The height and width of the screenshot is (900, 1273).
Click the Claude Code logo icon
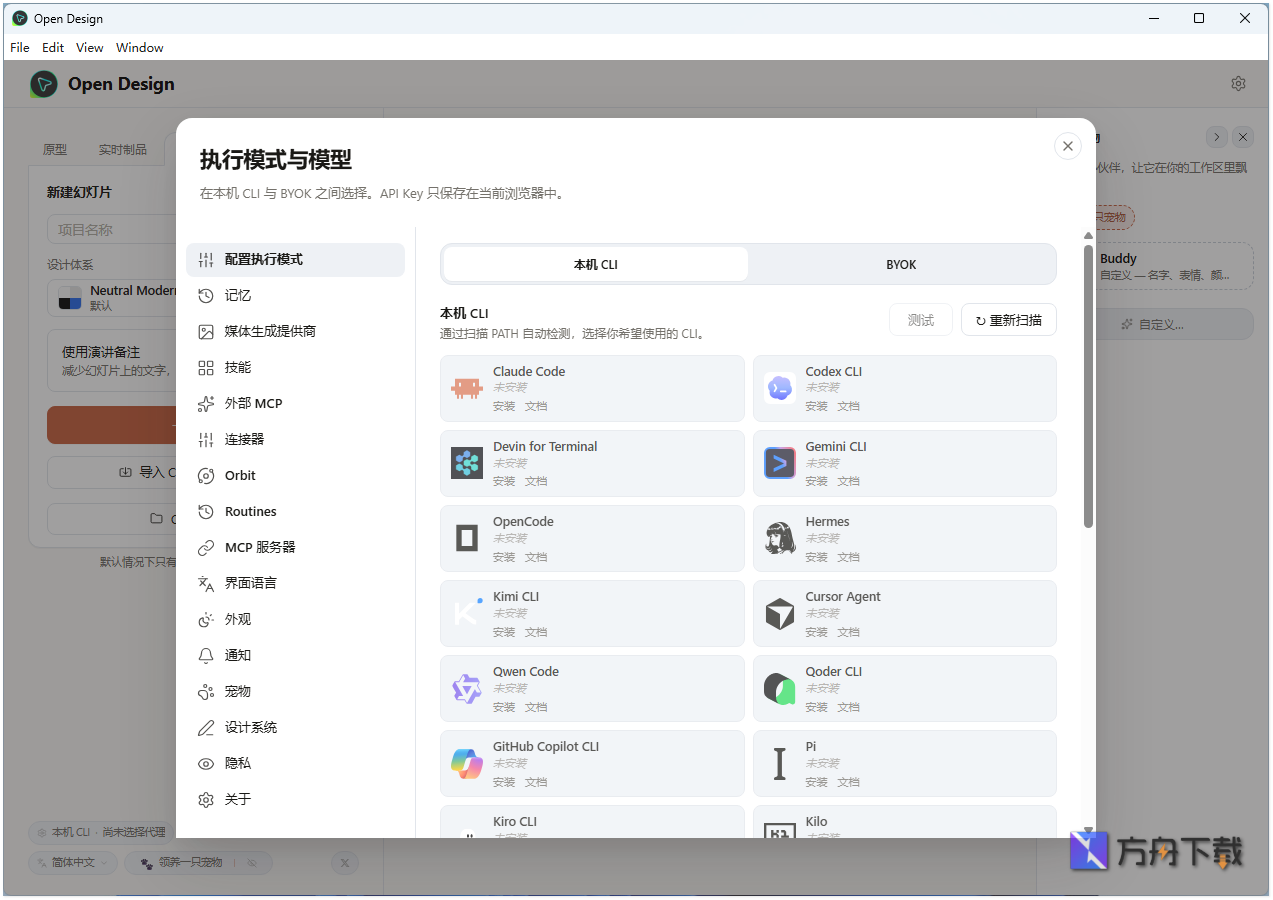467,388
